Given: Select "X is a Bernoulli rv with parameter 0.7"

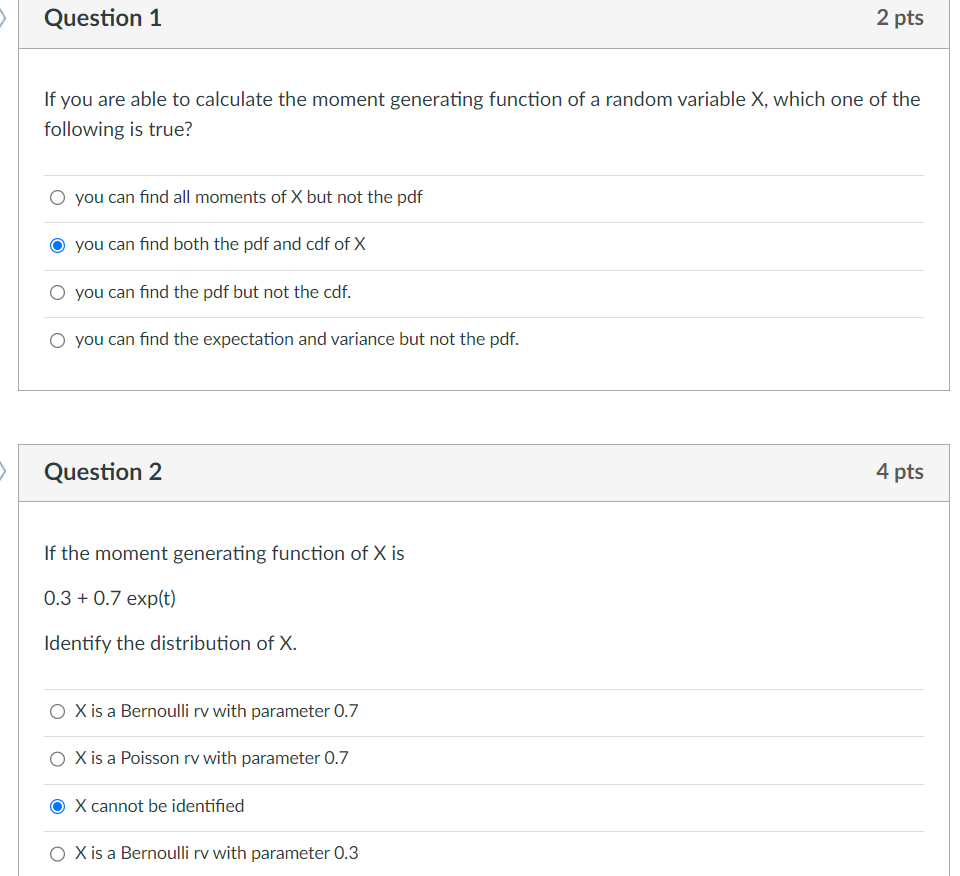Looking at the screenshot, I should tap(57, 711).
